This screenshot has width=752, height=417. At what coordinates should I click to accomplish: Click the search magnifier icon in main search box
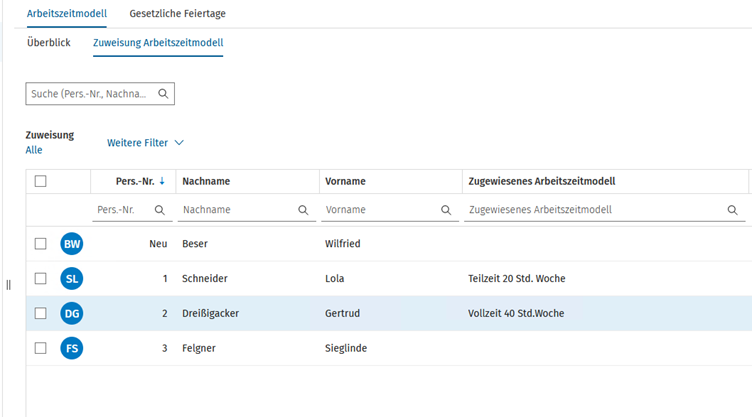163,94
